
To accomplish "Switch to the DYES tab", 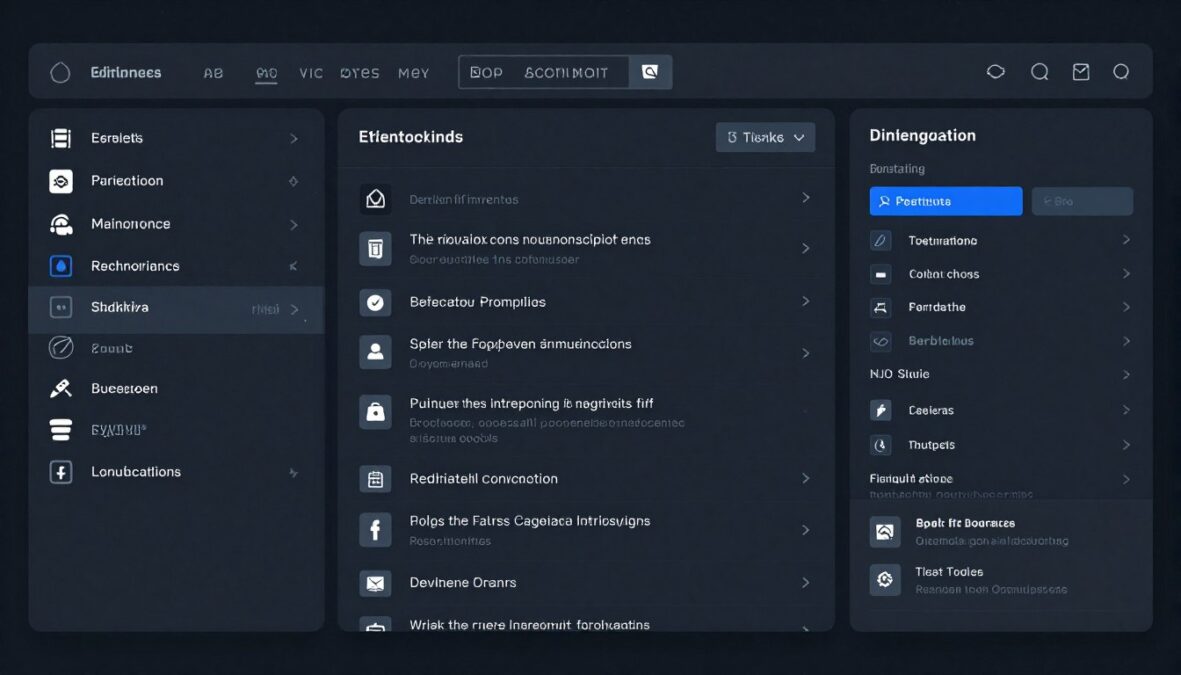I will (x=359, y=73).
